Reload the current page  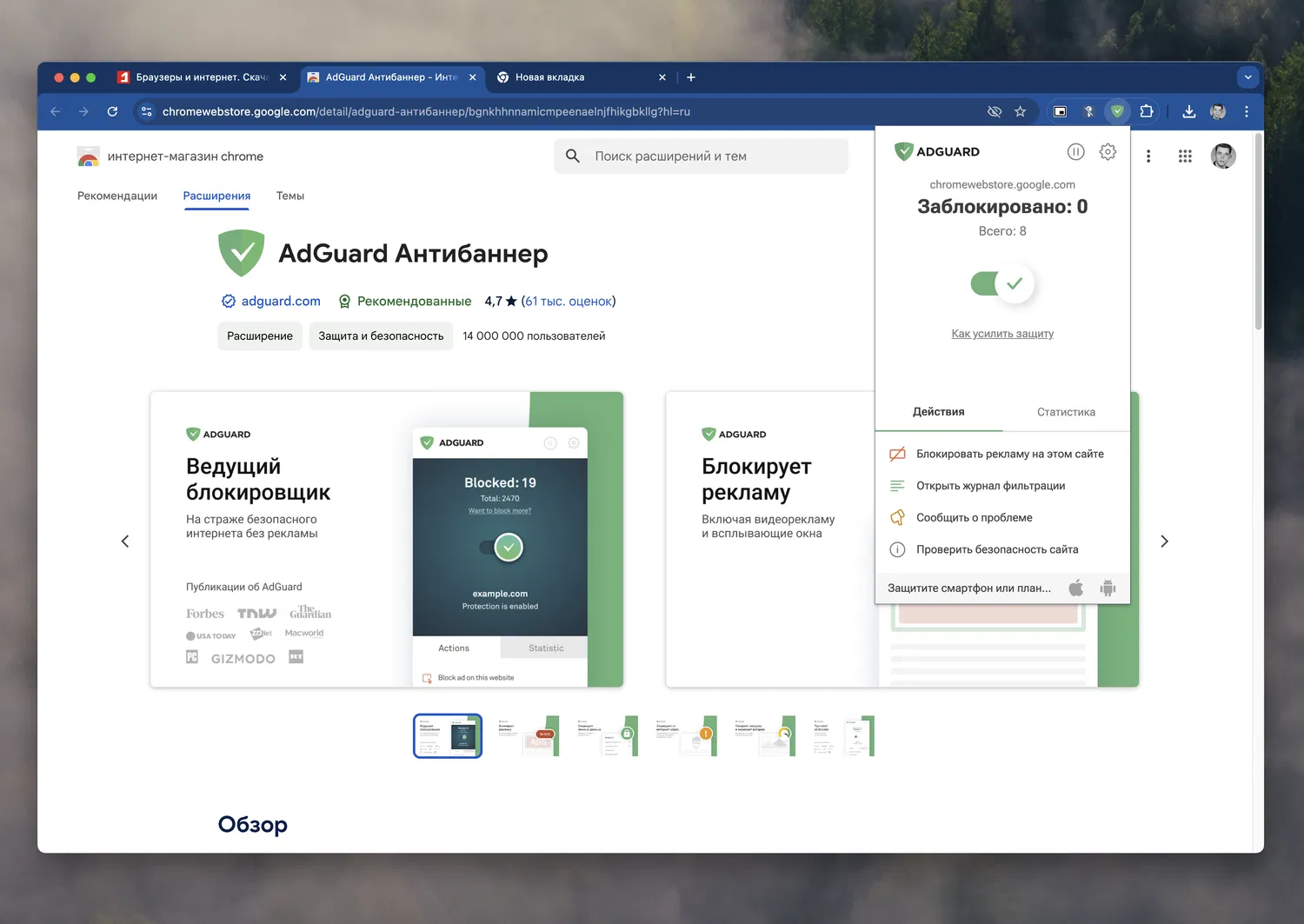click(x=112, y=111)
